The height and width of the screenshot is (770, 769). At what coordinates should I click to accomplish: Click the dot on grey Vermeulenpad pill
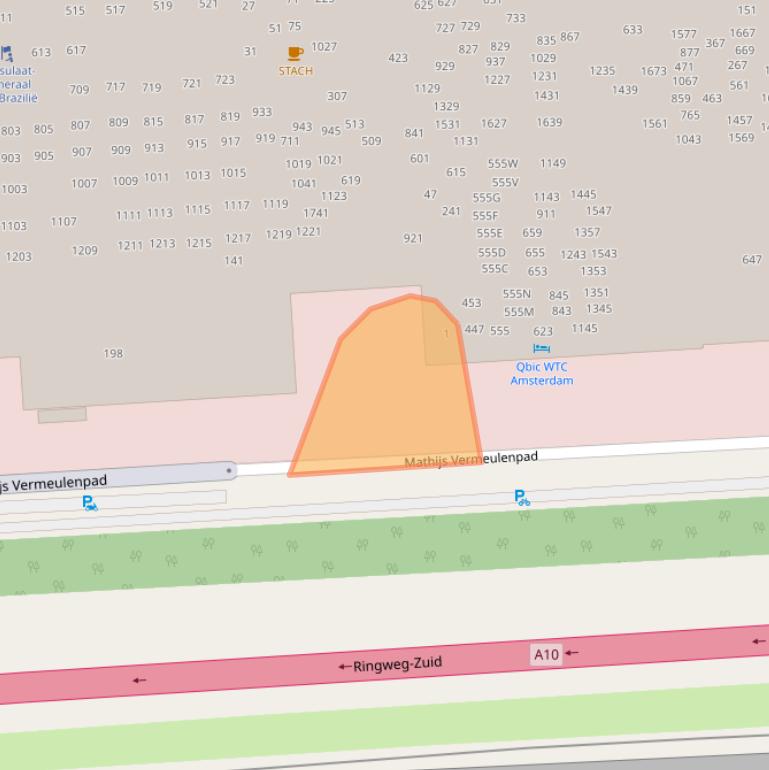click(229, 470)
